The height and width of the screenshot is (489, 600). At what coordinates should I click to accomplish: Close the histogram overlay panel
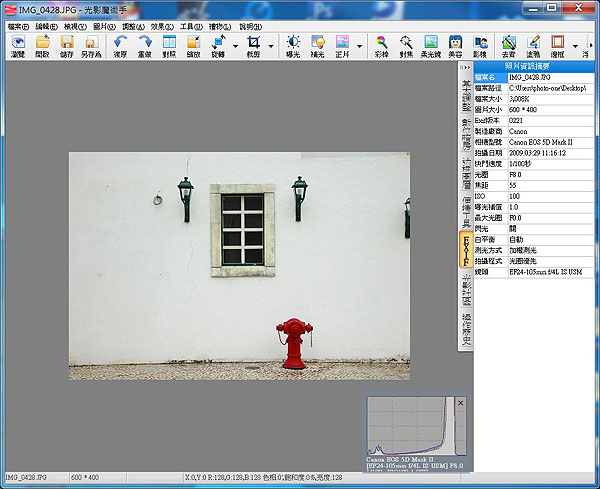(460, 403)
